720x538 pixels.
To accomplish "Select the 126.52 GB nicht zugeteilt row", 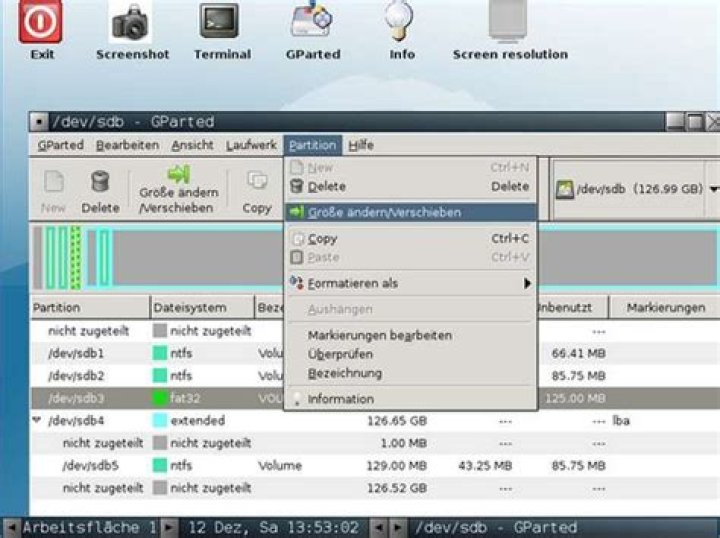I will (x=375, y=488).
